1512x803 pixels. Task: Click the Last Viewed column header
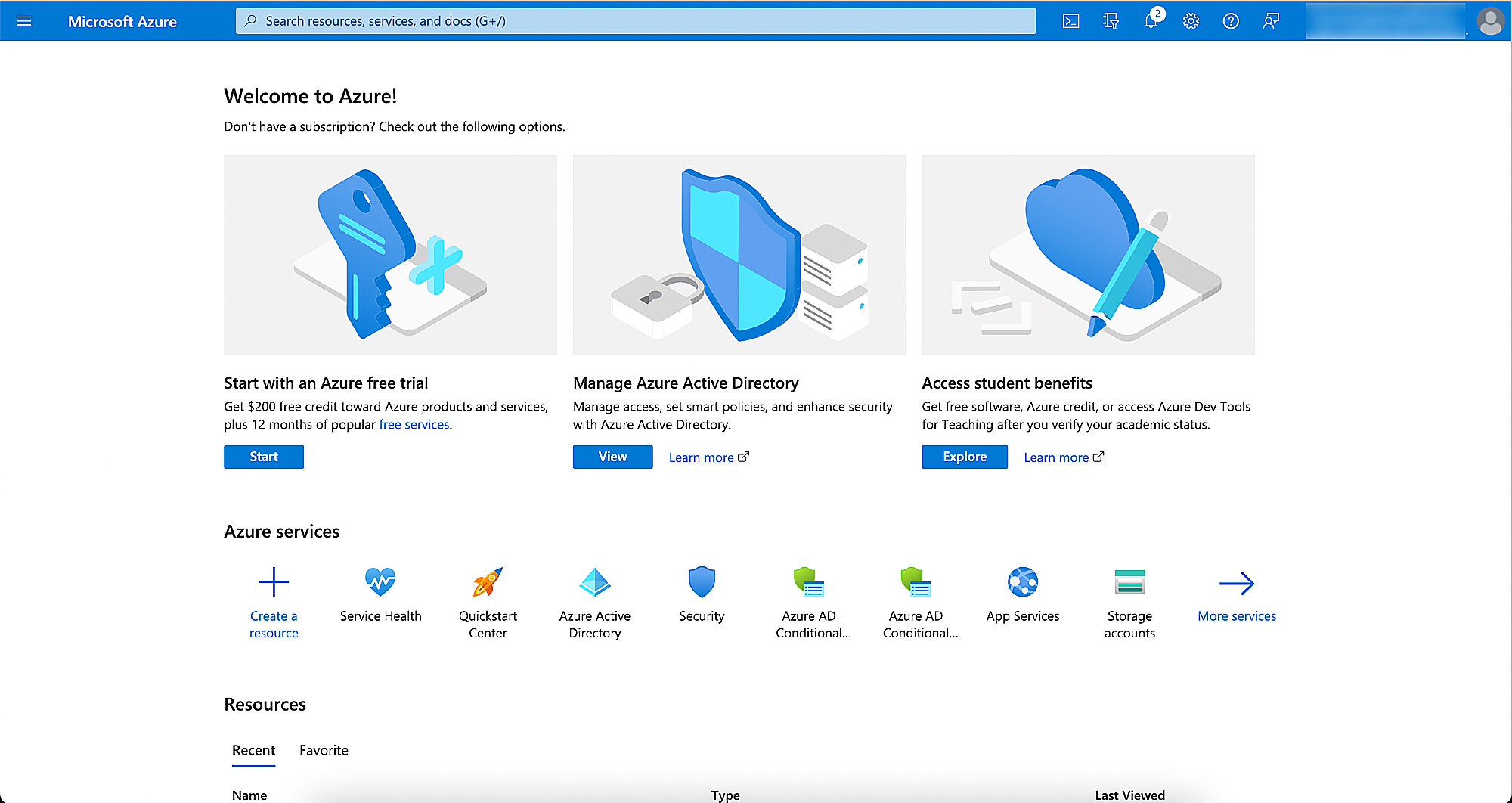[x=1129, y=795]
